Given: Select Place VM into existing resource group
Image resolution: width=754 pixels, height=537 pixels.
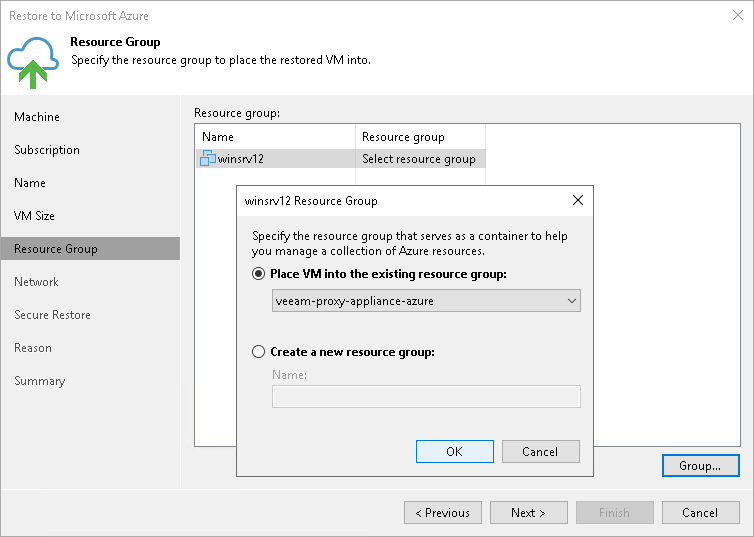Looking at the screenshot, I should [x=259, y=274].
